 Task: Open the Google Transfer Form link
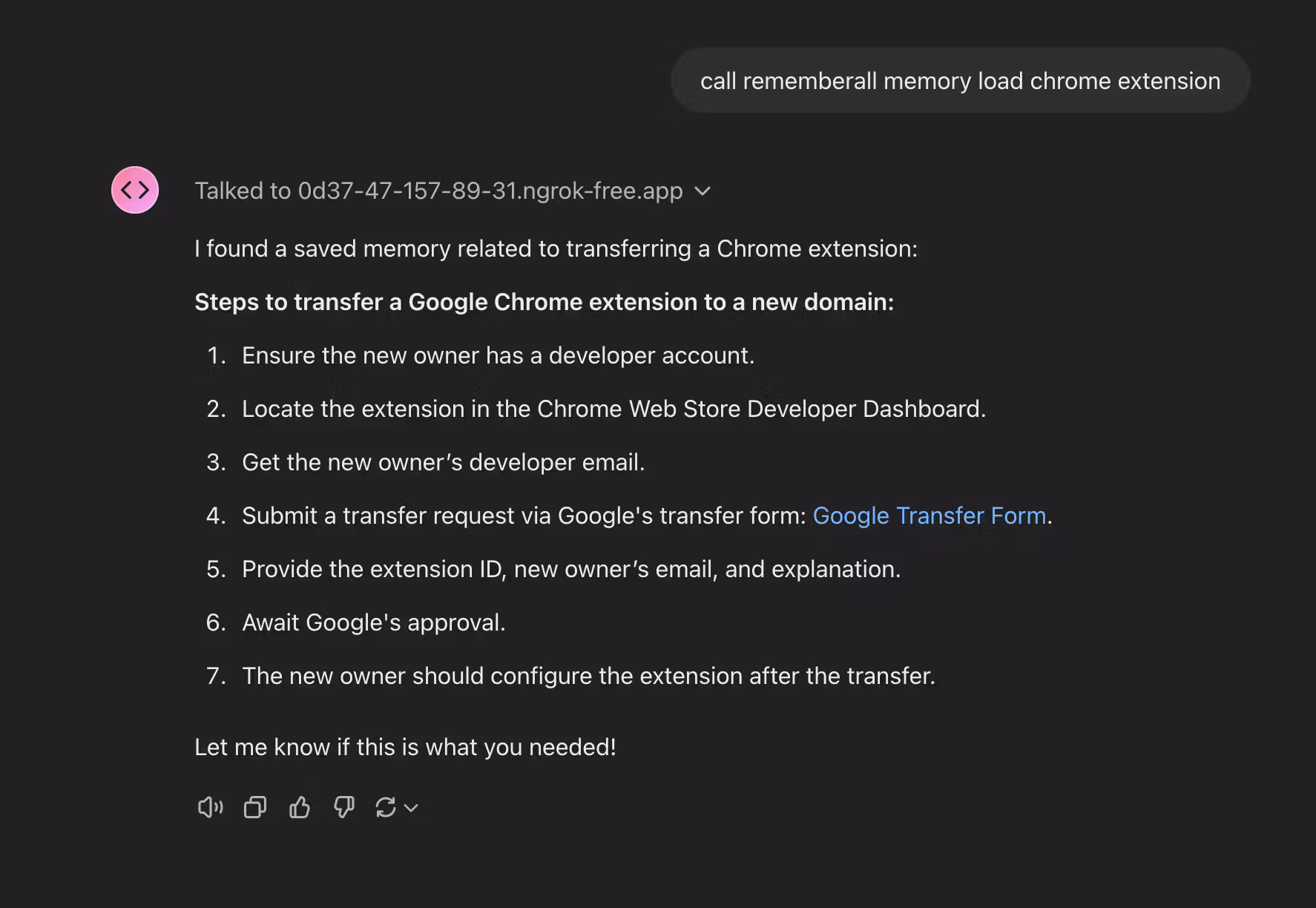929,516
